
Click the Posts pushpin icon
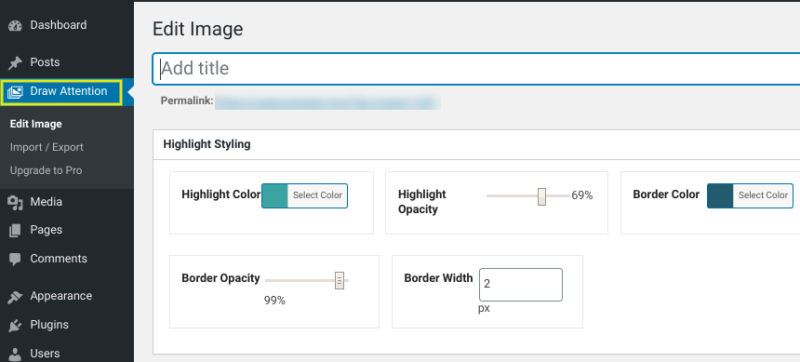(x=15, y=63)
